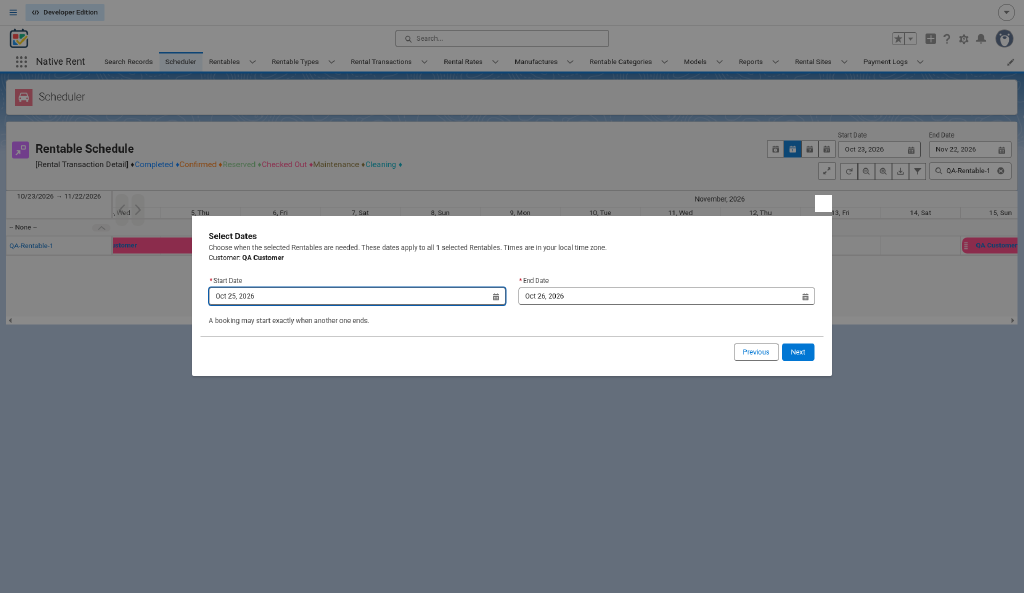Download the schedule export icon
Image resolution: width=1024 pixels, height=593 pixels.
pos(900,171)
